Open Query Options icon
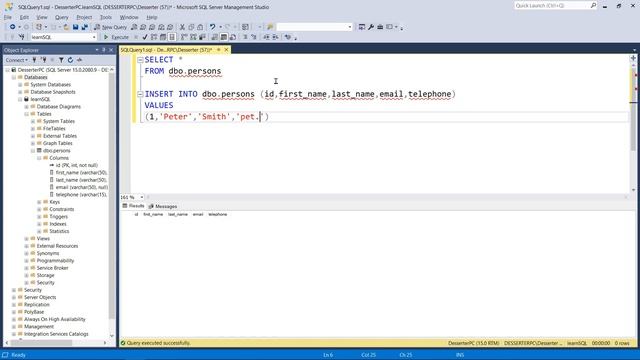The height and width of the screenshot is (360, 640). tap(163, 37)
